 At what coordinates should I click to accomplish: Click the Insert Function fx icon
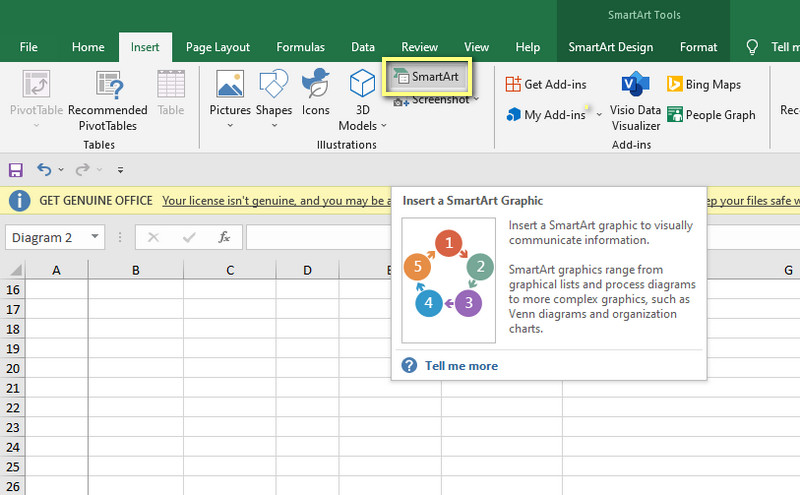[224, 237]
